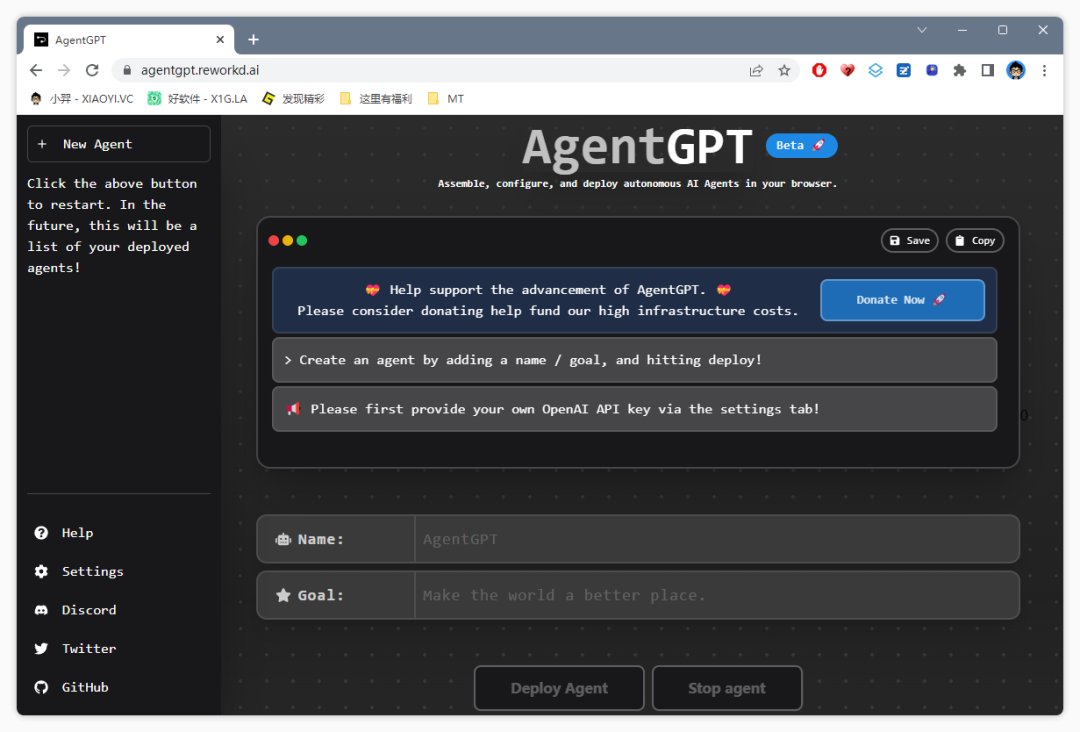The image size is (1080, 732).
Task: Bookmark this page with star icon
Action: point(784,70)
